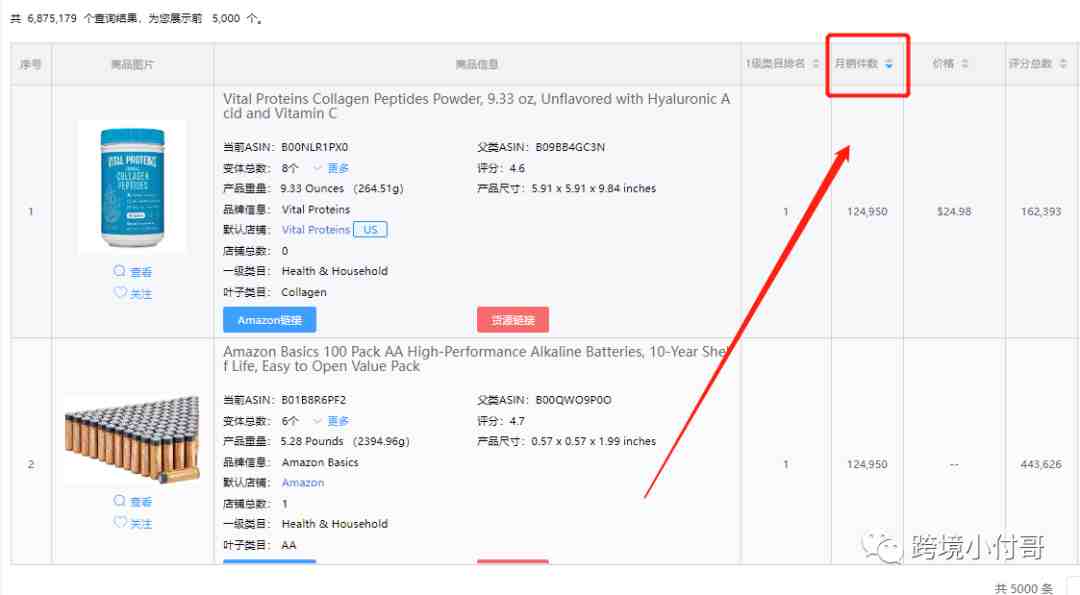
Task: Select dimensions 0.57 x 0.57 x 1.99 inches
Action: tap(594, 441)
